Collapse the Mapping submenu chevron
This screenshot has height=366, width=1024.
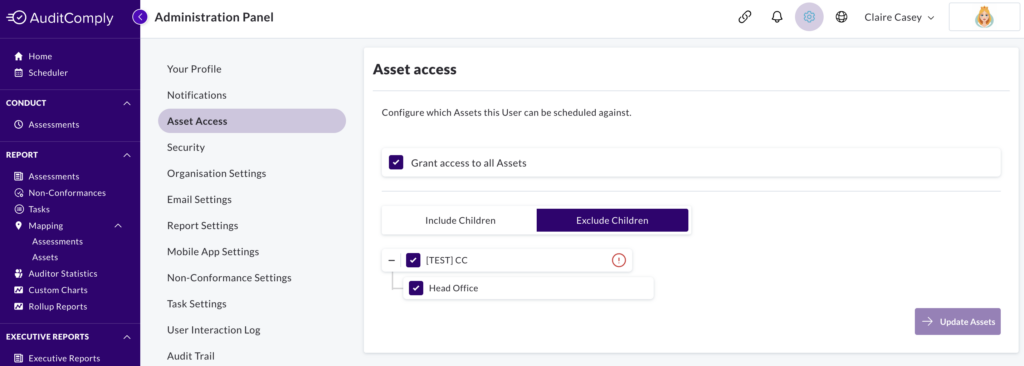(118, 226)
